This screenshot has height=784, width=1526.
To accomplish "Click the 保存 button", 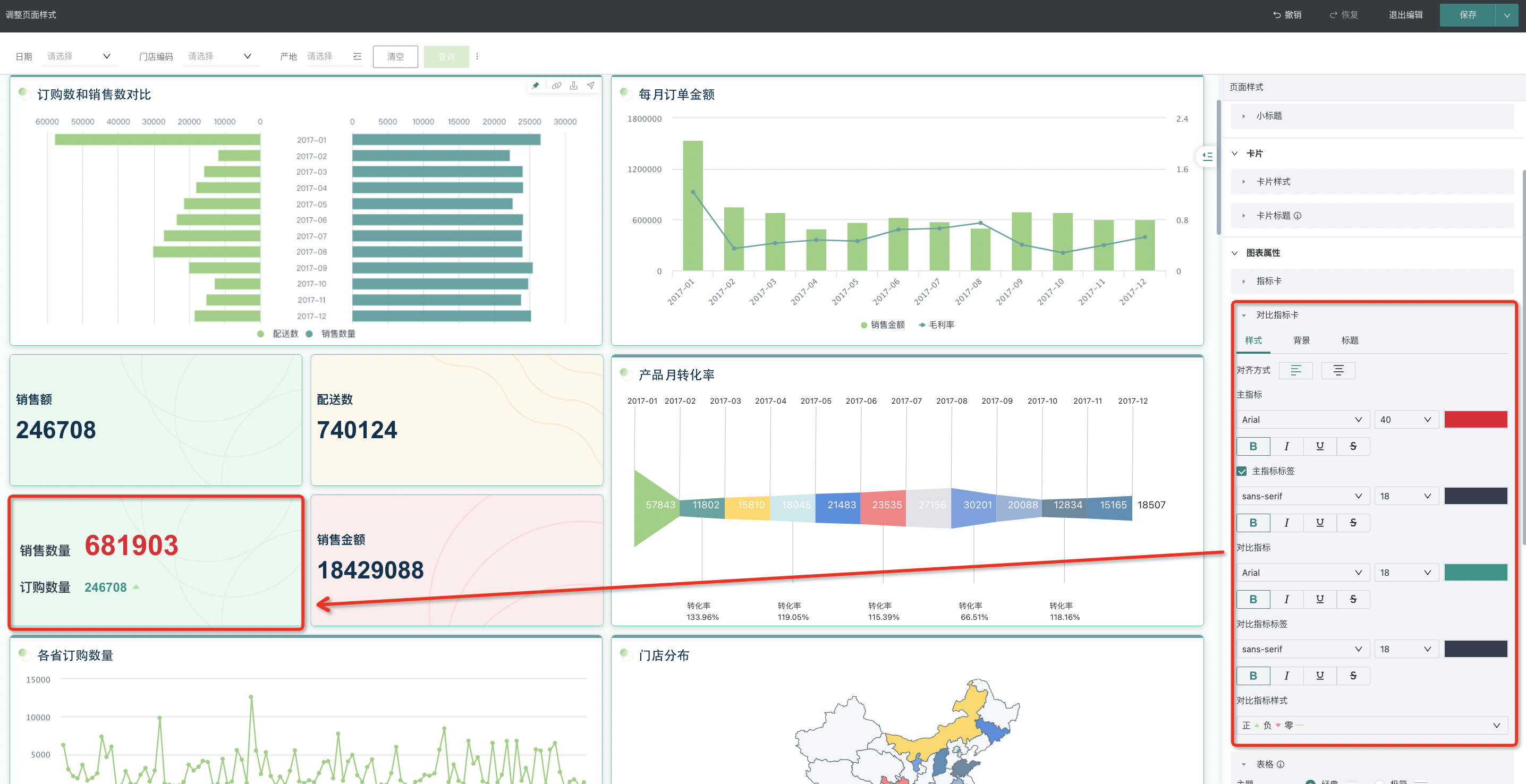I will pos(1468,15).
